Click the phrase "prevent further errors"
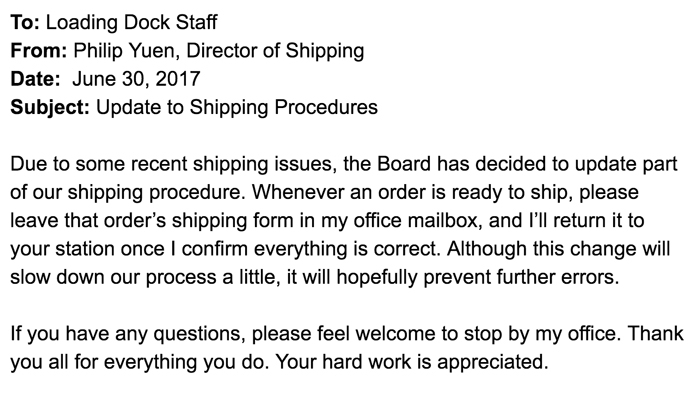This screenshot has height=395, width=700. (521, 277)
